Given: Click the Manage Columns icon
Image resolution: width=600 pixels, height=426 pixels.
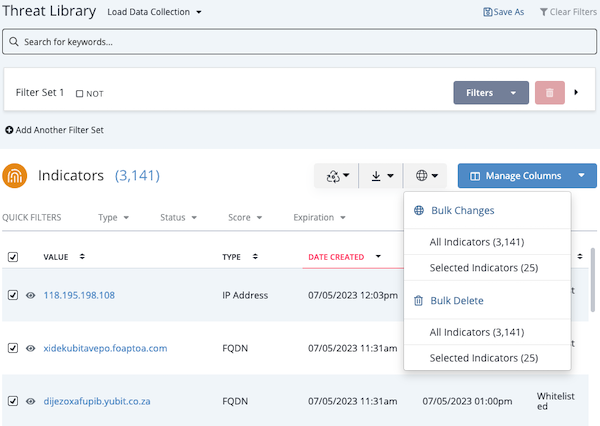Looking at the screenshot, I should (x=475, y=176).
